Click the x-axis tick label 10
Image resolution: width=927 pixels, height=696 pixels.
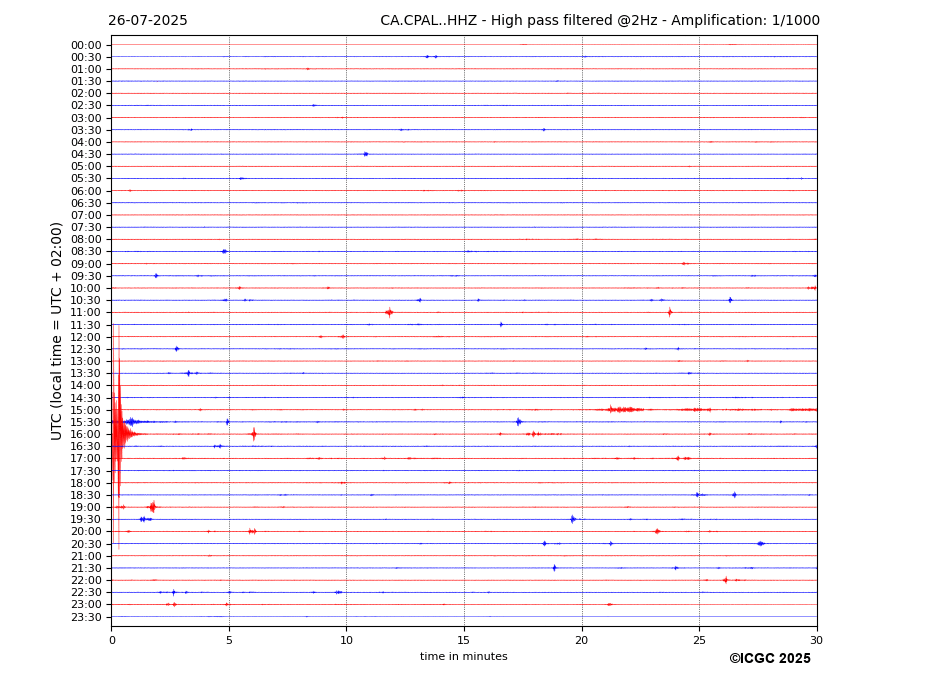click(x=346, y=640)
